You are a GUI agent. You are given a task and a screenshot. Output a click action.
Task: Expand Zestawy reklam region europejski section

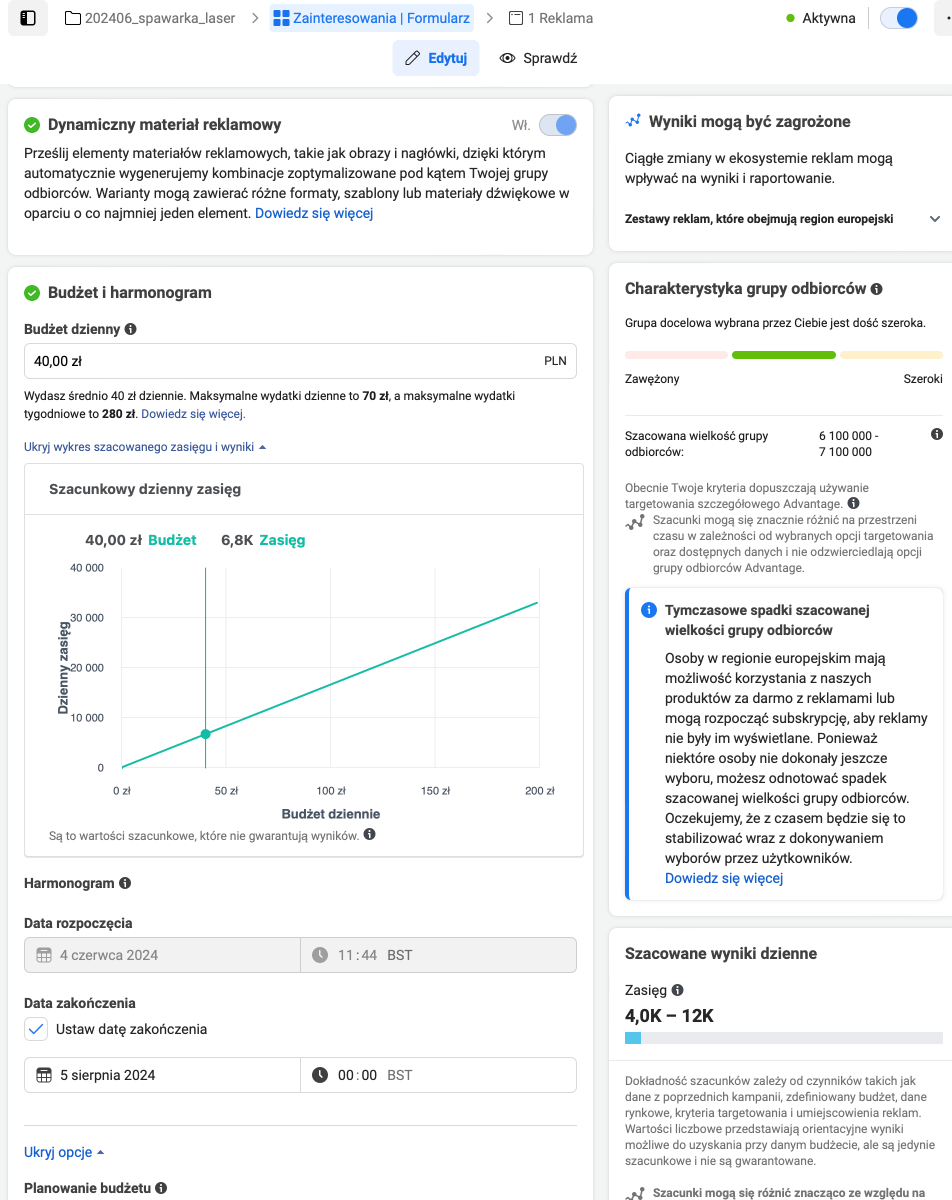click(935, 219)
